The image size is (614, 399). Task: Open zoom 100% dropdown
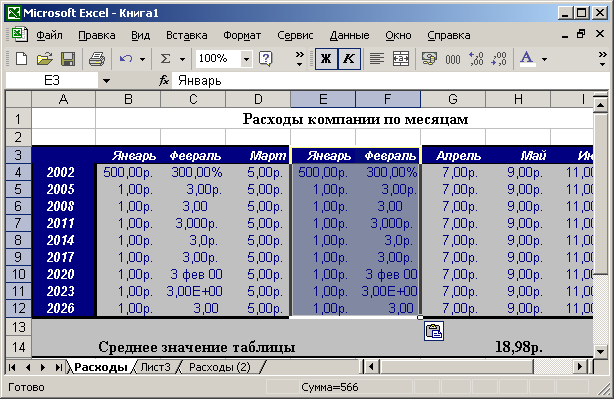pyautogui.click(x=246, y=60)
